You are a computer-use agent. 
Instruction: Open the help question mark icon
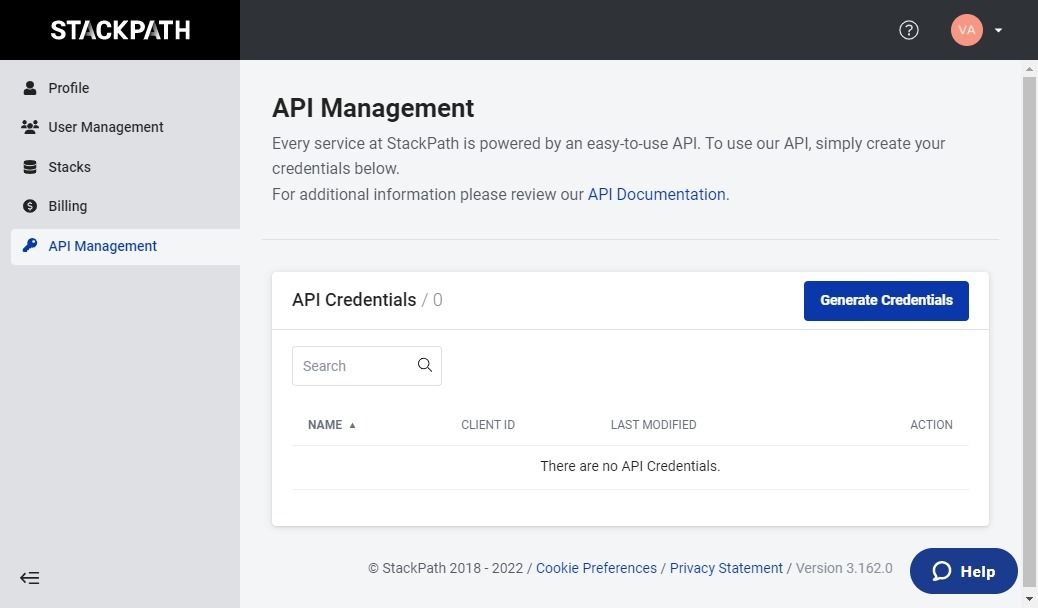[x=908, y=30]
